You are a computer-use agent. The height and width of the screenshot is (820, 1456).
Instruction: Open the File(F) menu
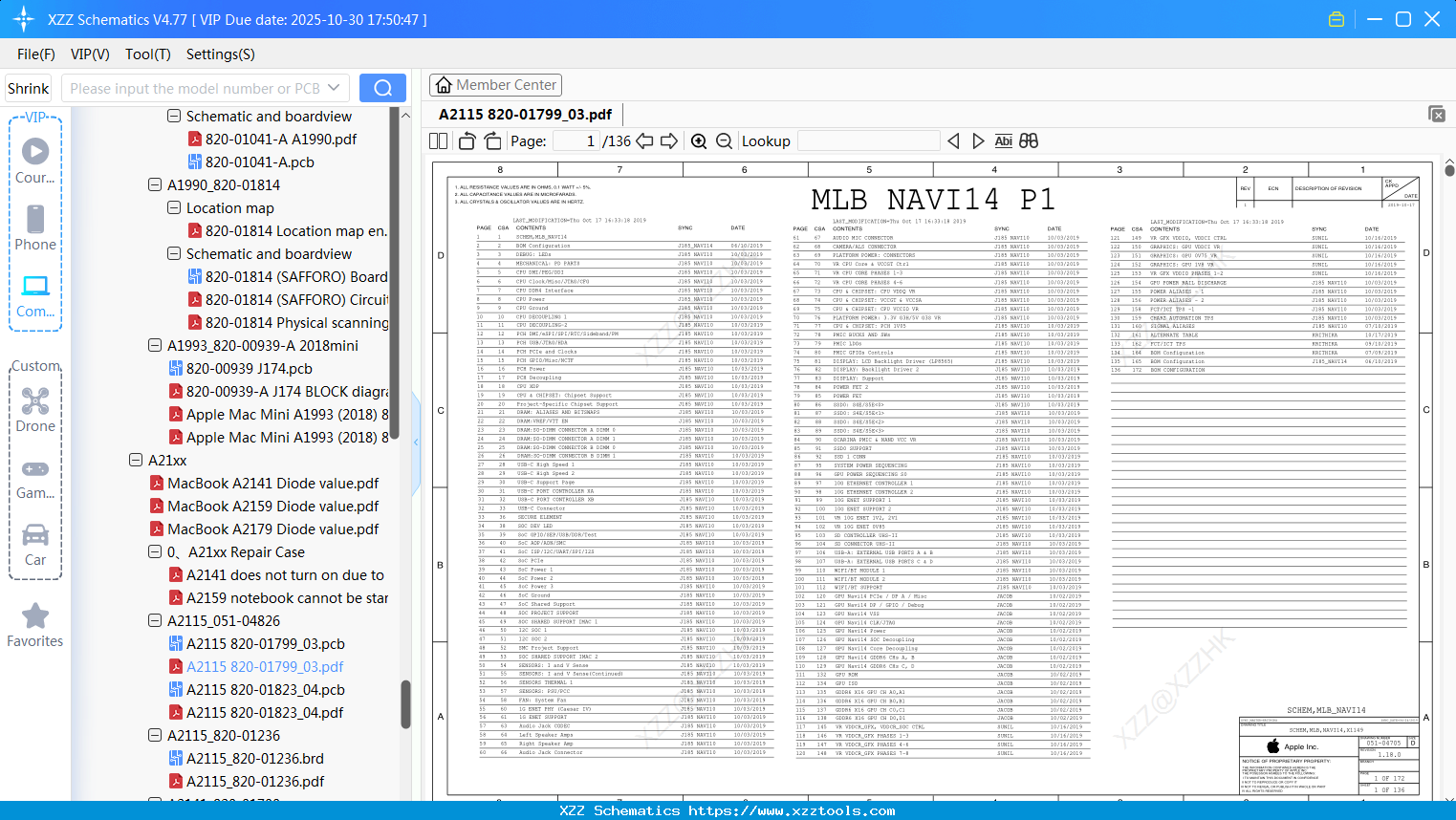point(36,54)
